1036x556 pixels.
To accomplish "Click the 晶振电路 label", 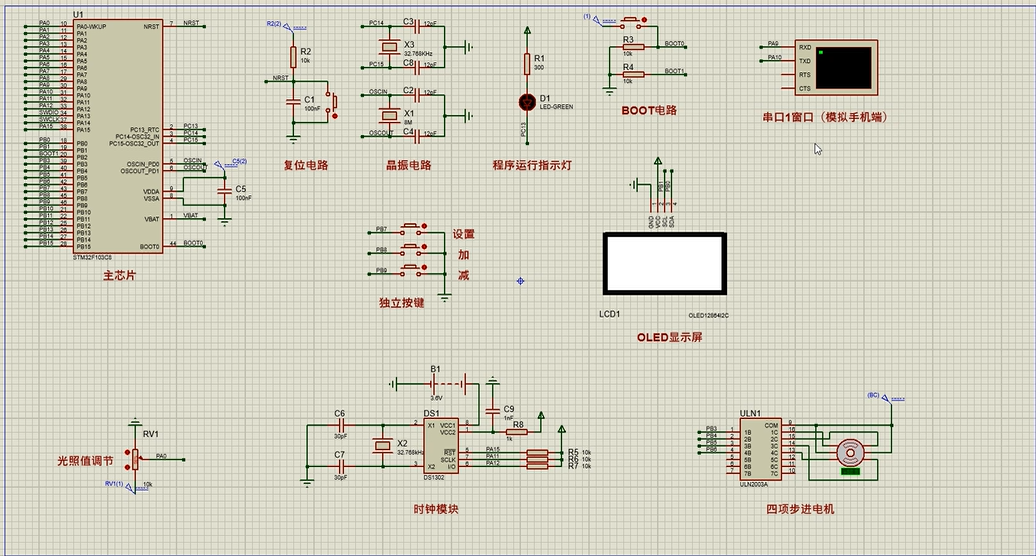I will click(x=409, y=165).
